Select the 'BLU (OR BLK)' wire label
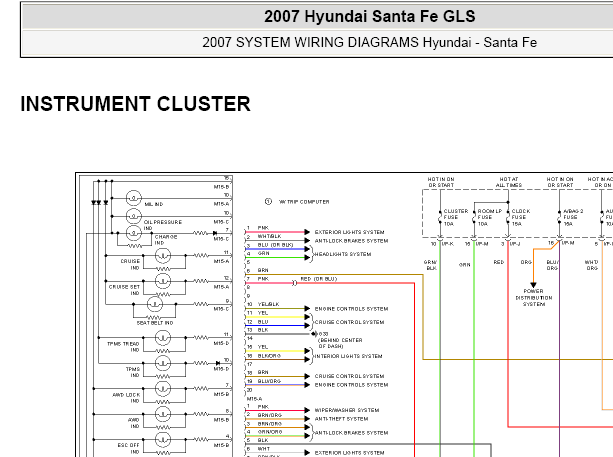This screenshot has height=457, width=613. pyautogui.click(x=275, y=245)
